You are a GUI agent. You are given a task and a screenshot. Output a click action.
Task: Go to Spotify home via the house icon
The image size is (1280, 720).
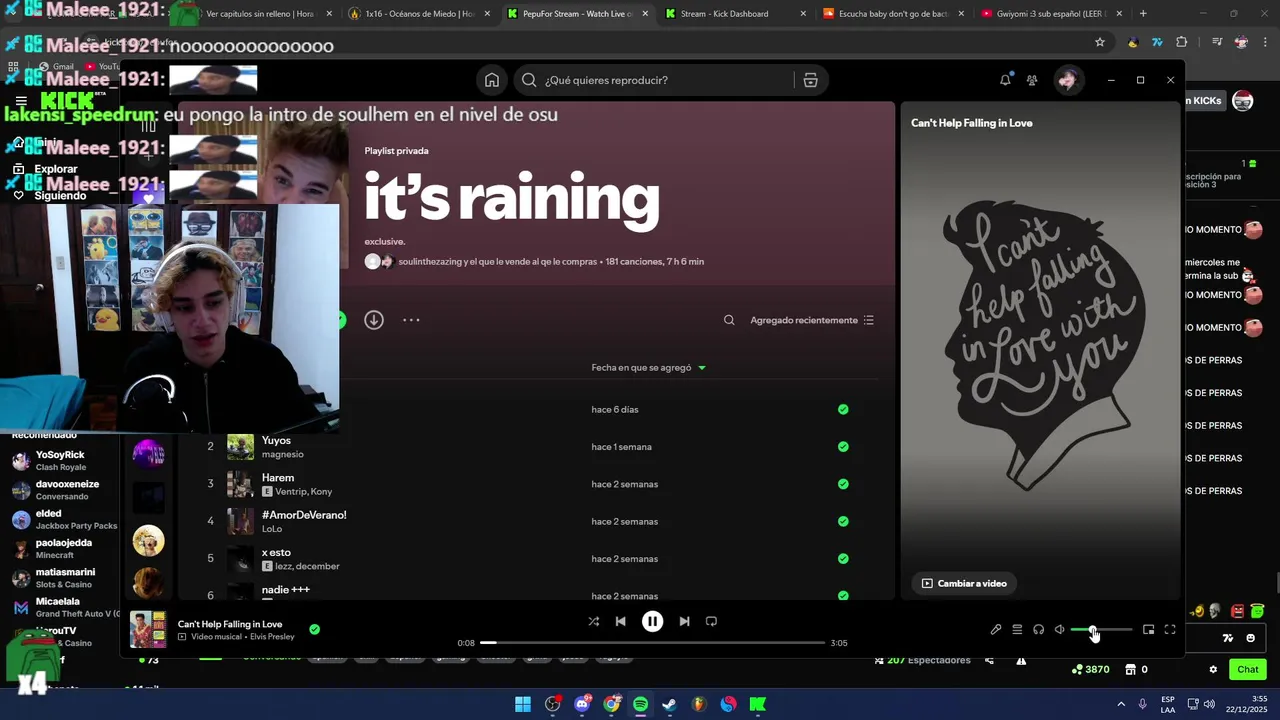[492, 80]
